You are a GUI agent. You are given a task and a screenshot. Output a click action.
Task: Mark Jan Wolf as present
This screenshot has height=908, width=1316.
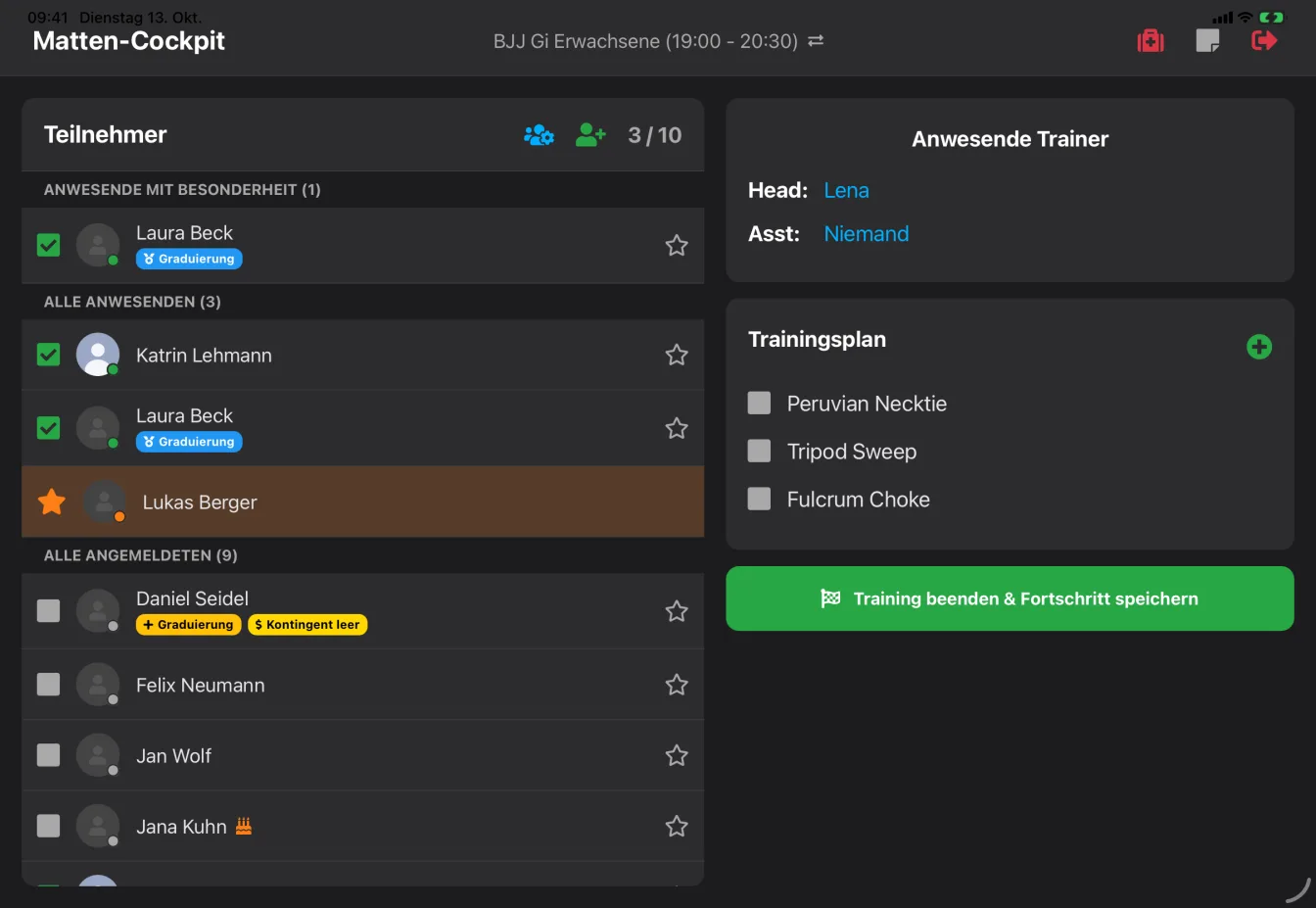click(x=48, y=755)
